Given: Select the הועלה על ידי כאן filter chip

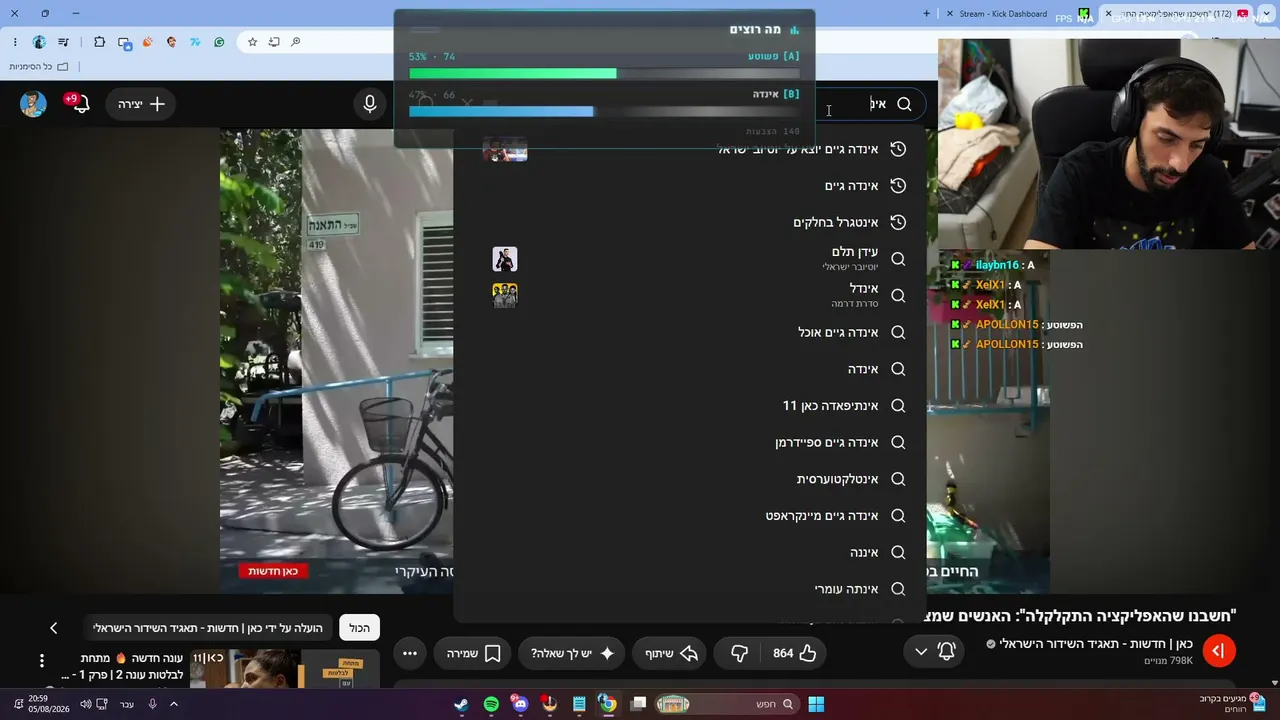Looking at the screenshot, I should (208, 628).
